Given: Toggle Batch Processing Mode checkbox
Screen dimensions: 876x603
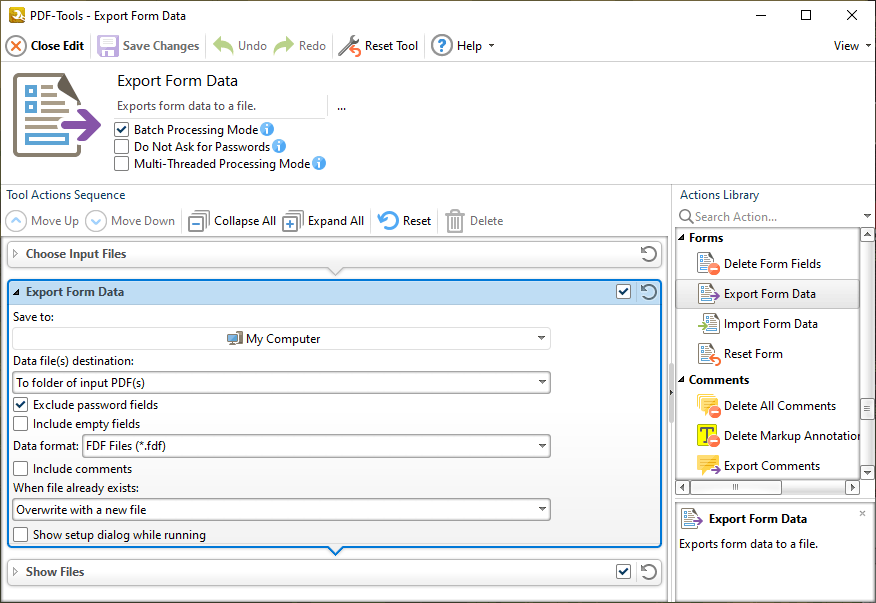Looking at the screenshot, I should click(121, 130).
